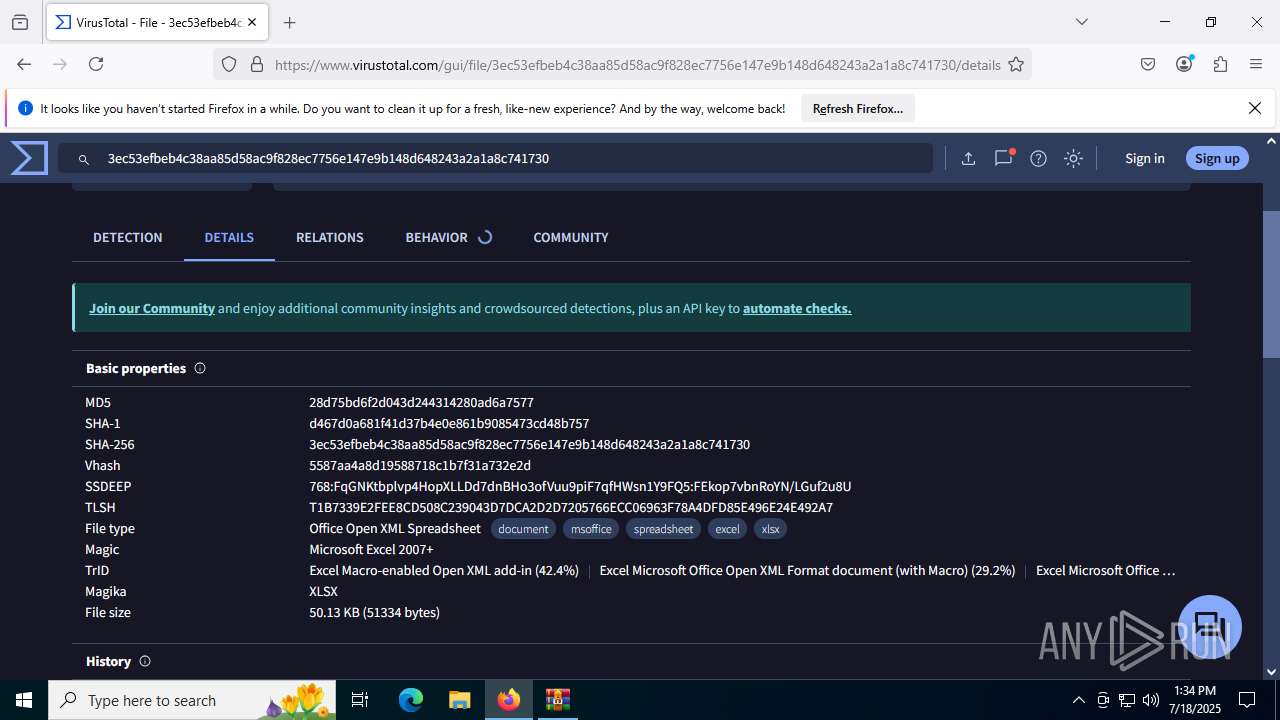Open the upload file icon

pyautogui.click(x=968, y=158)
